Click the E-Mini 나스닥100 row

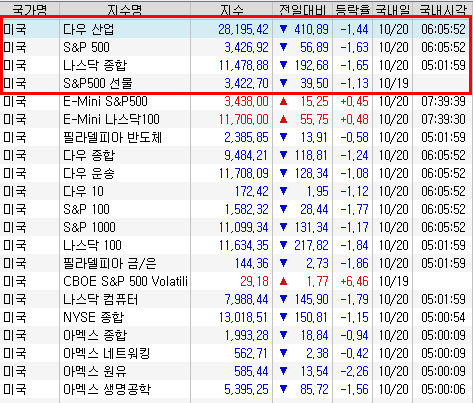coord(236,119)
